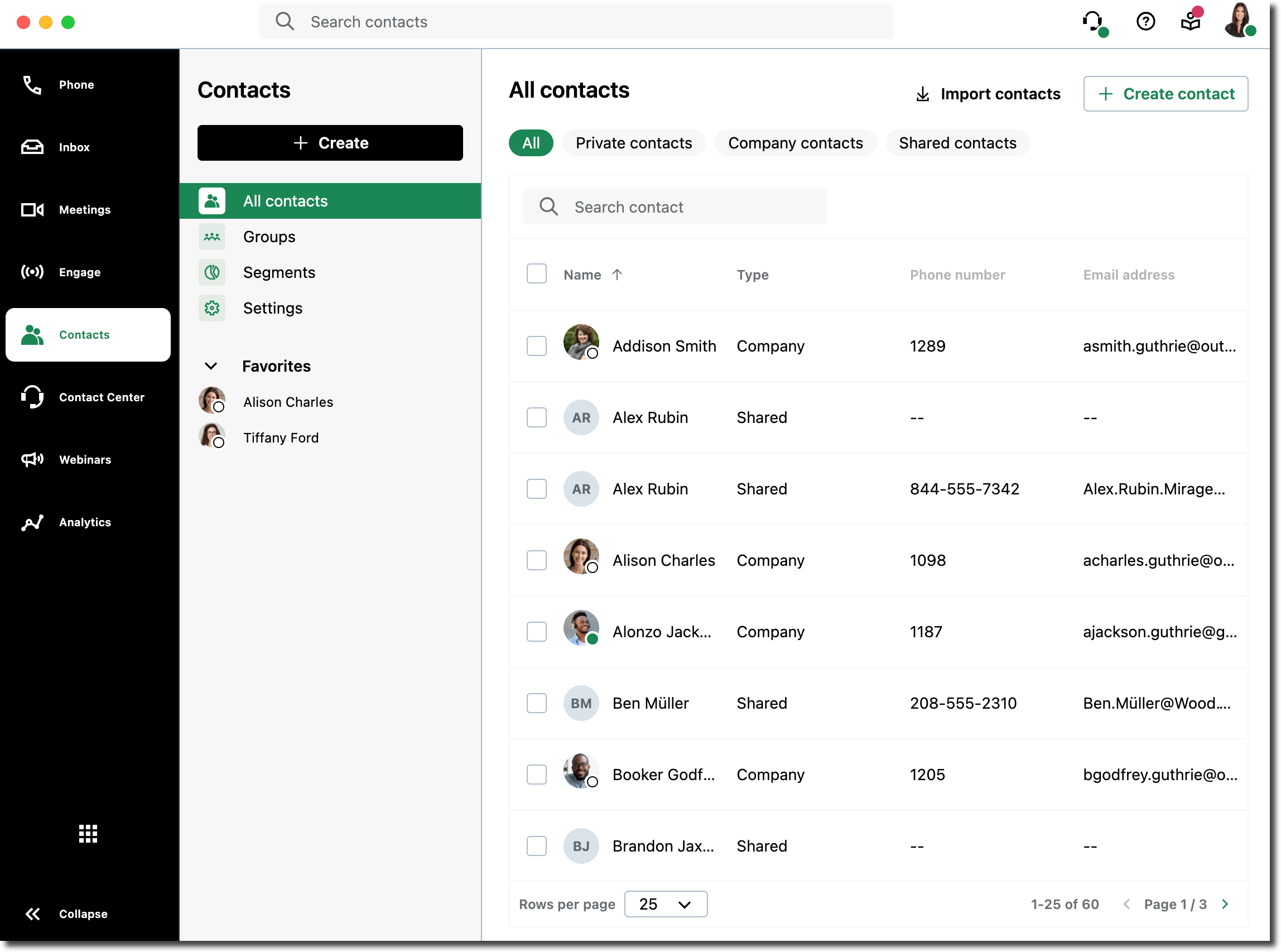Click the Phone number column header
Screen dimensions: 1281x952
click(958, 275)
